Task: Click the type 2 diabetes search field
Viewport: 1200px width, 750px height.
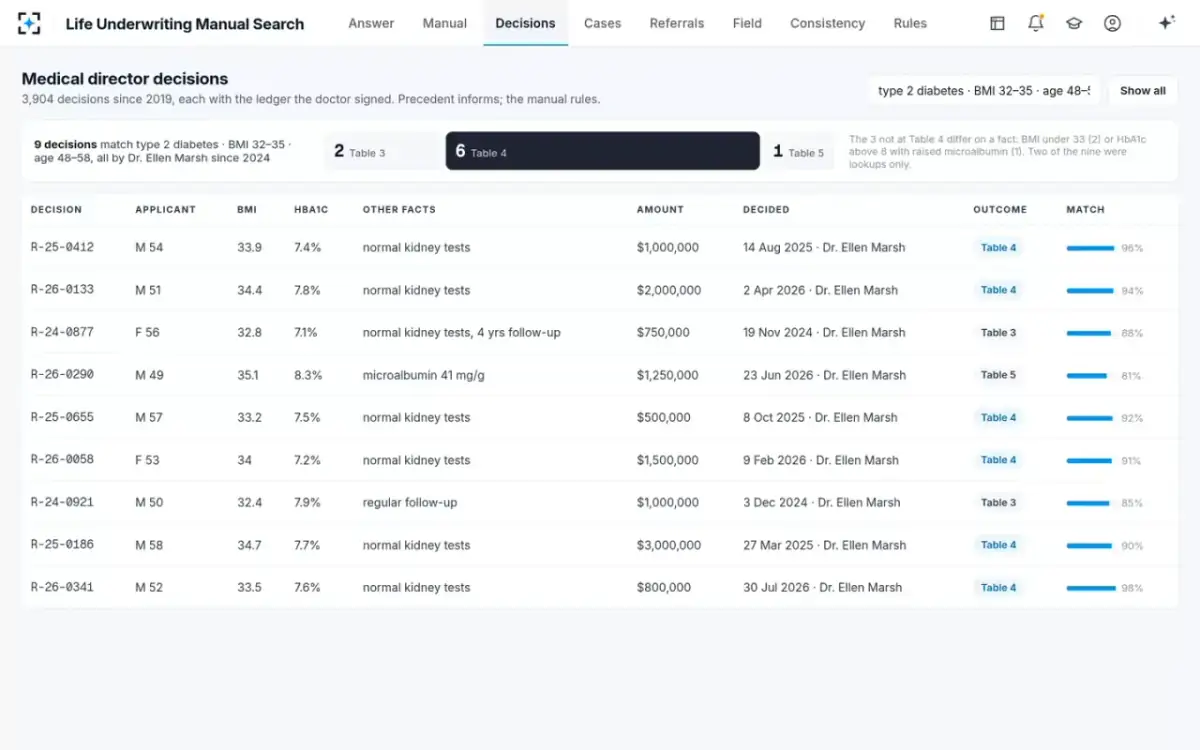Action: (x=984, y=91)
